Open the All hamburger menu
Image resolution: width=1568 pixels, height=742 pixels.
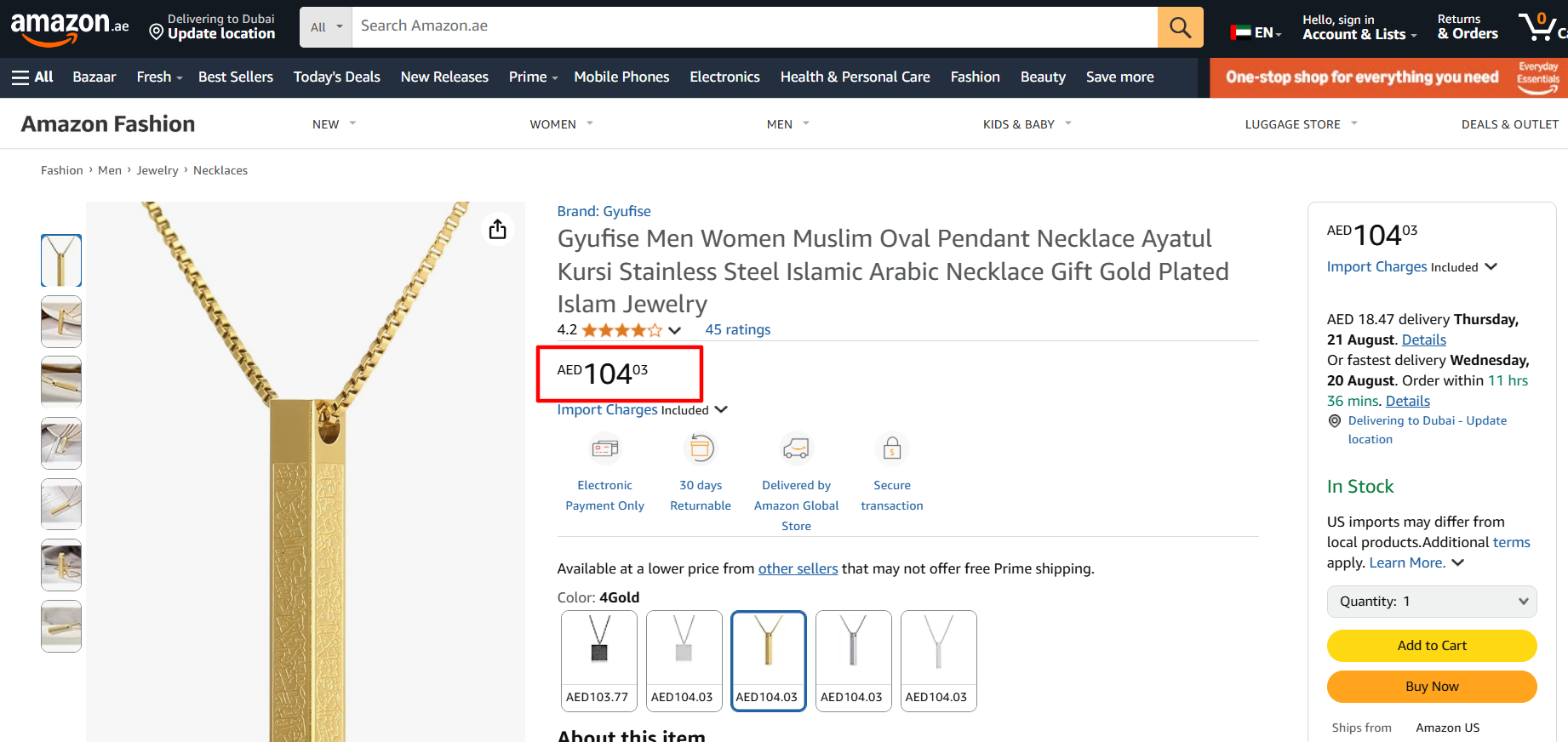pos(32,77)
